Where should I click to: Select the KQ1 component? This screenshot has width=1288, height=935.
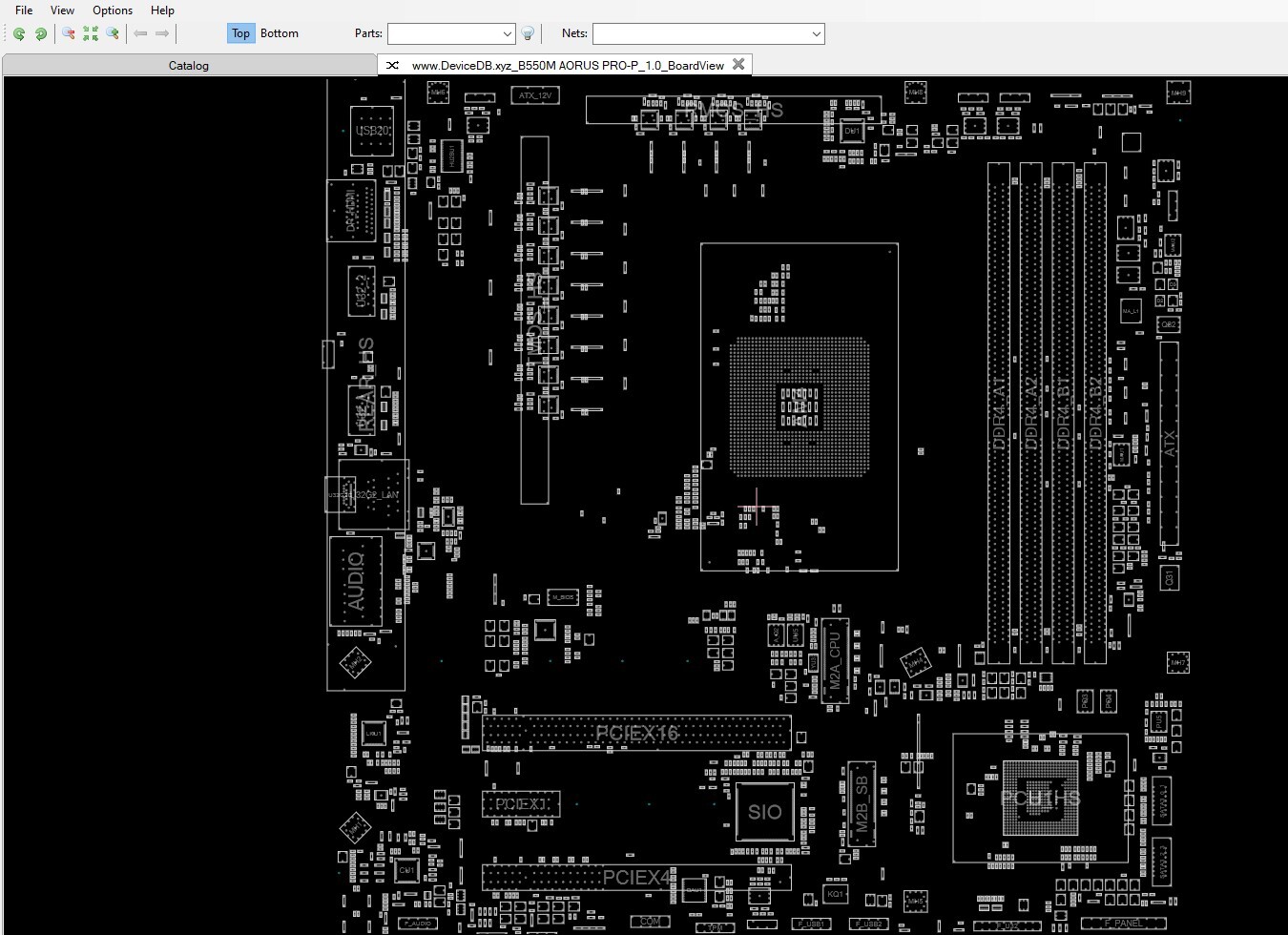coord(835,895)
